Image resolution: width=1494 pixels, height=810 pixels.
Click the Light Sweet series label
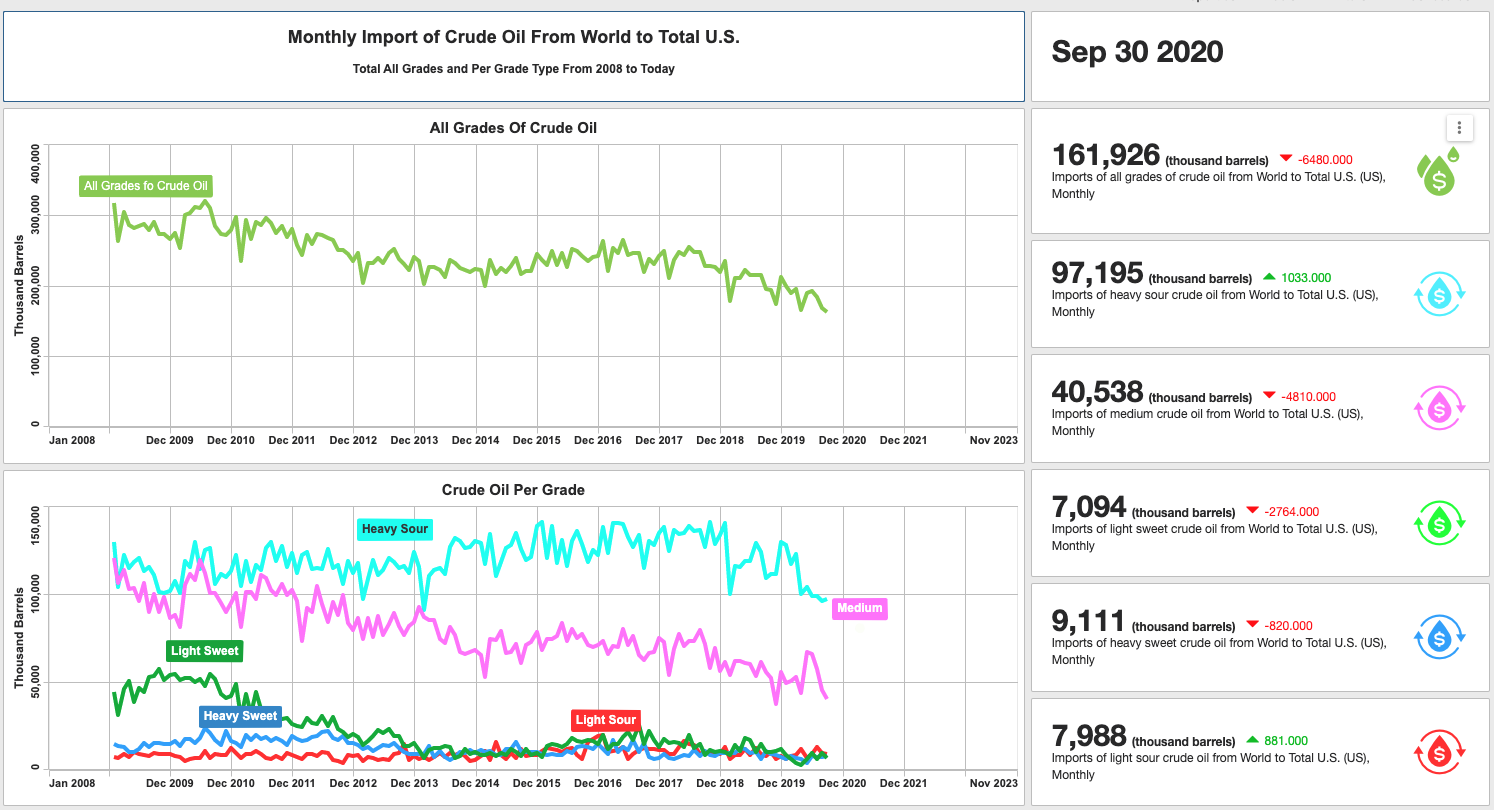coord(205,651)
